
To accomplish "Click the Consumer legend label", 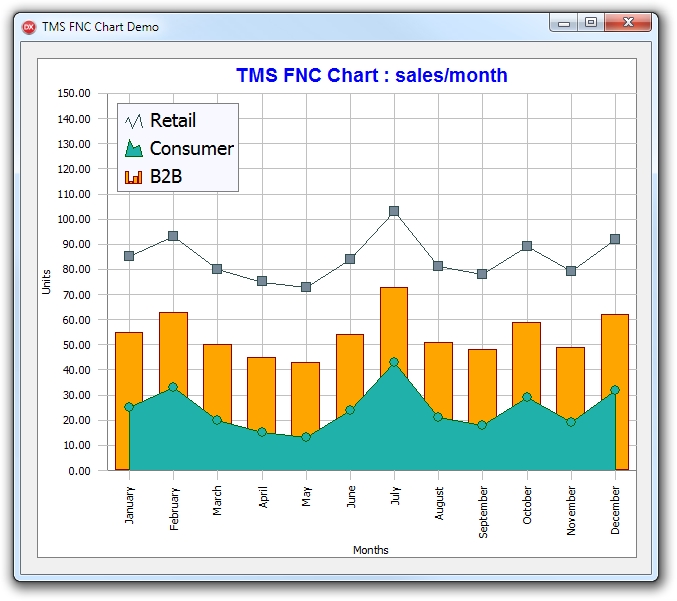I will coord(192,149).
